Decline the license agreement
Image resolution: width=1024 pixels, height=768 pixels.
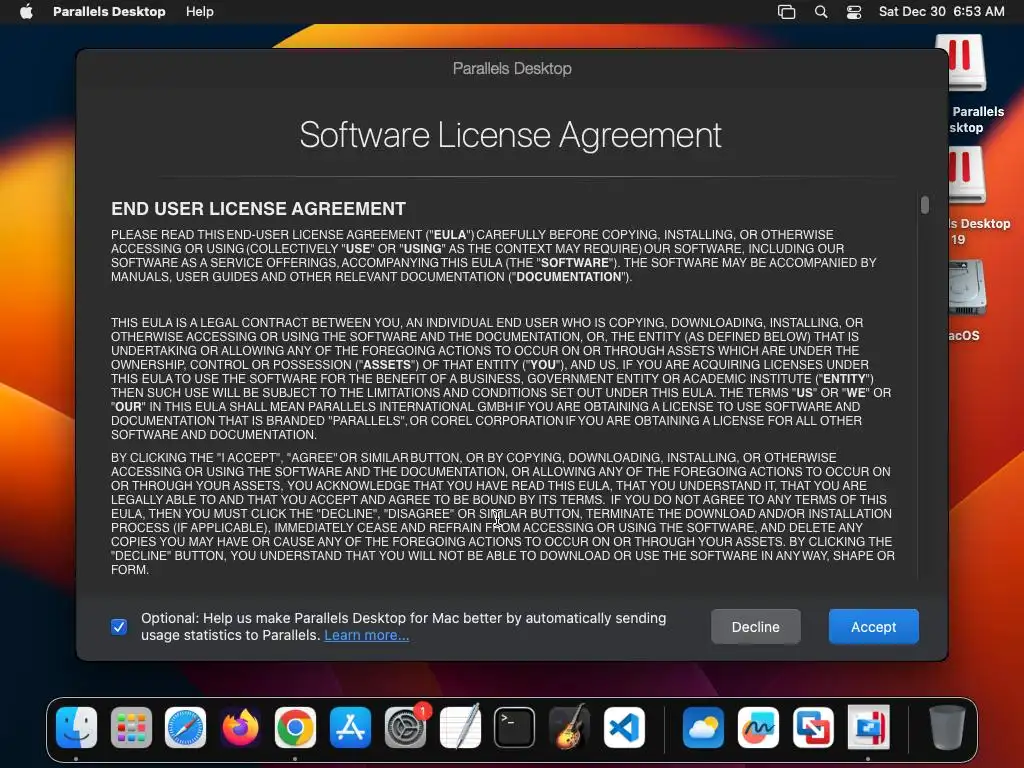756,627
